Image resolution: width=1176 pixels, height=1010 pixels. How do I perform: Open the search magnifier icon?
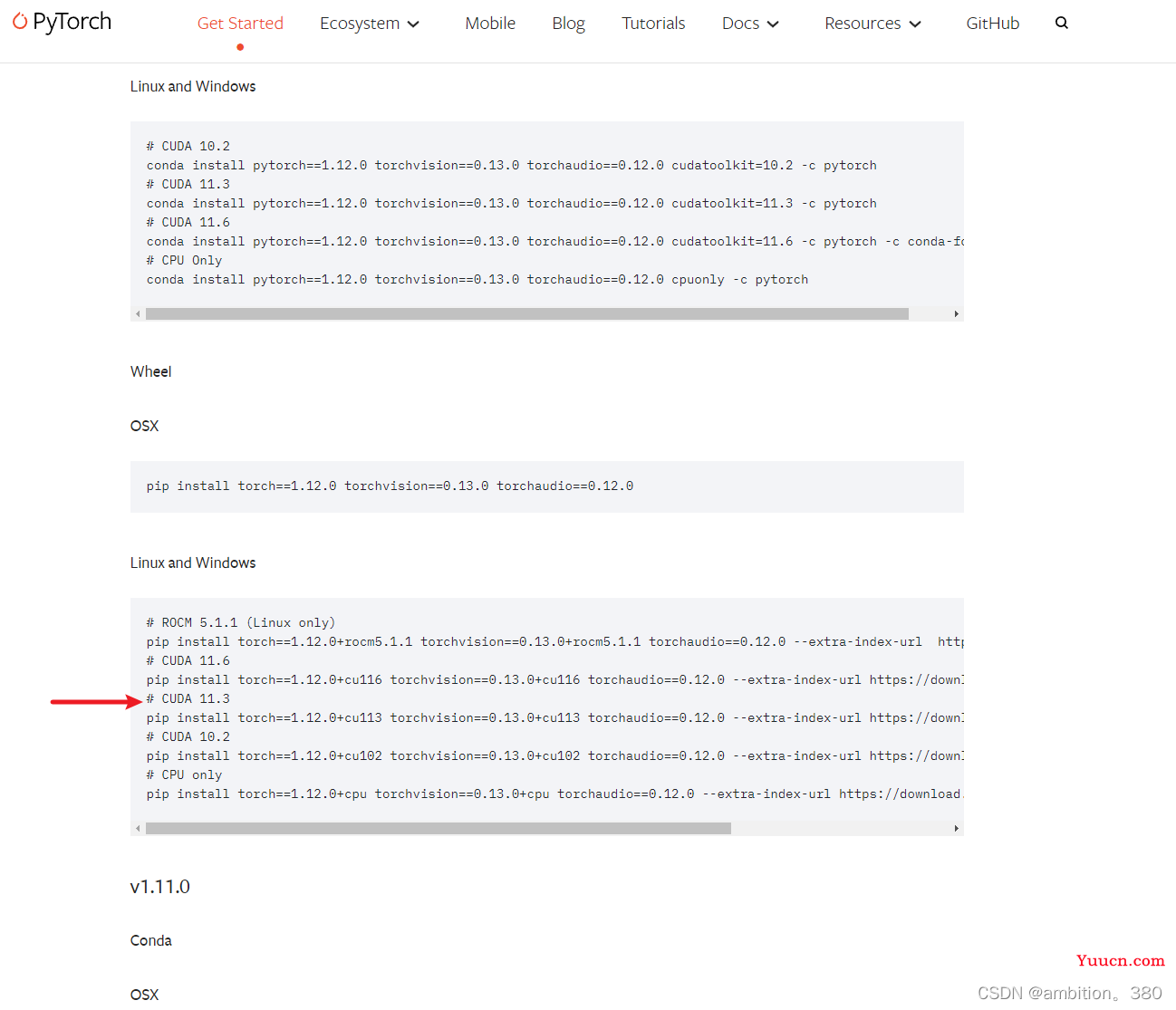1062,23
